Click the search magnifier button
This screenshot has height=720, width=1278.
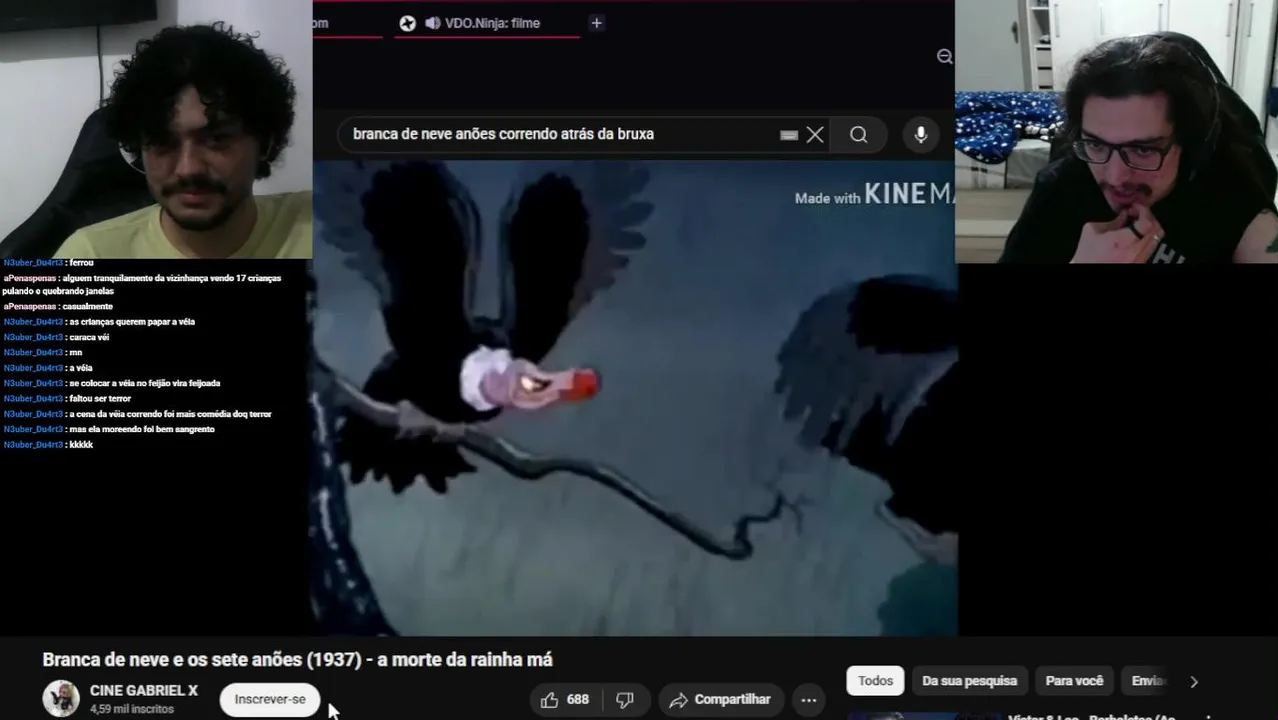(x=859, y=135)
